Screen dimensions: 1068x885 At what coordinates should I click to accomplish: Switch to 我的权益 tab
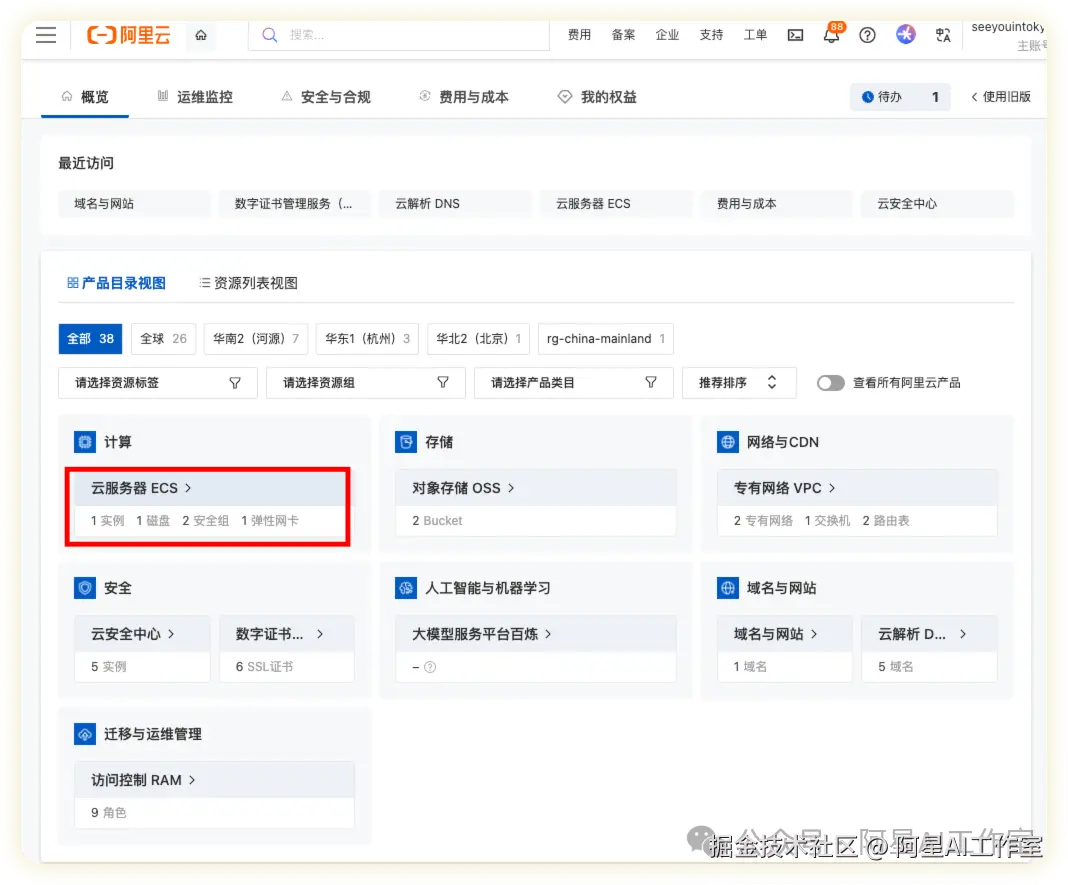pos(597,97)
